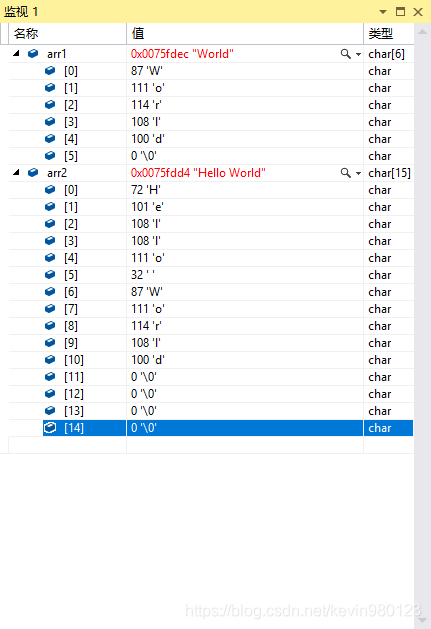This screenshot has height=629, width=431.
Task: Sort by the 名称 column header
Action: click(x=67, y=33)
